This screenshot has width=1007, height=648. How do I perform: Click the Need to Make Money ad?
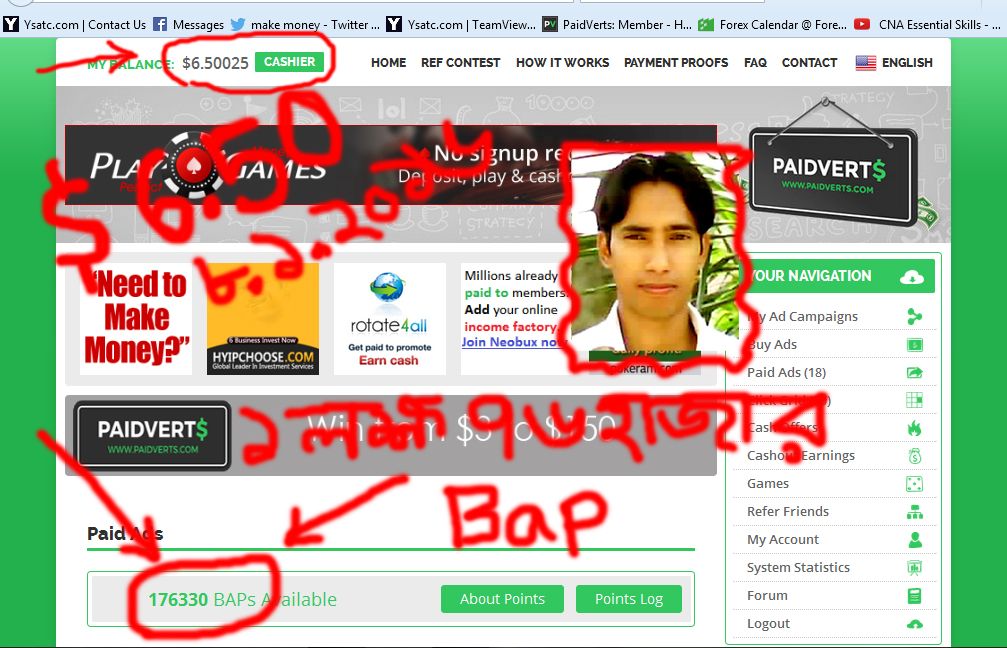coord(136,319)
